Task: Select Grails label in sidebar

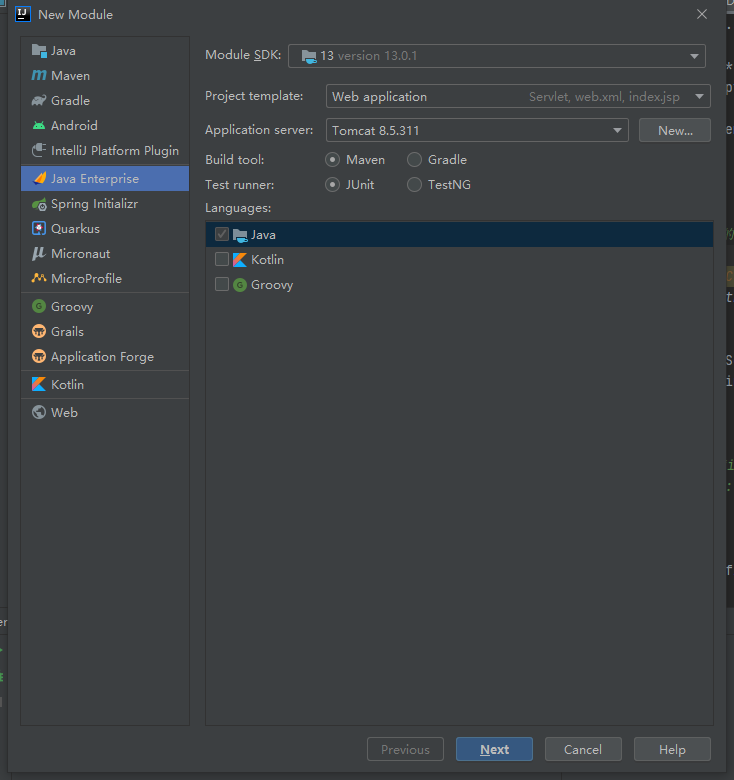Action: tap(68, 331)
